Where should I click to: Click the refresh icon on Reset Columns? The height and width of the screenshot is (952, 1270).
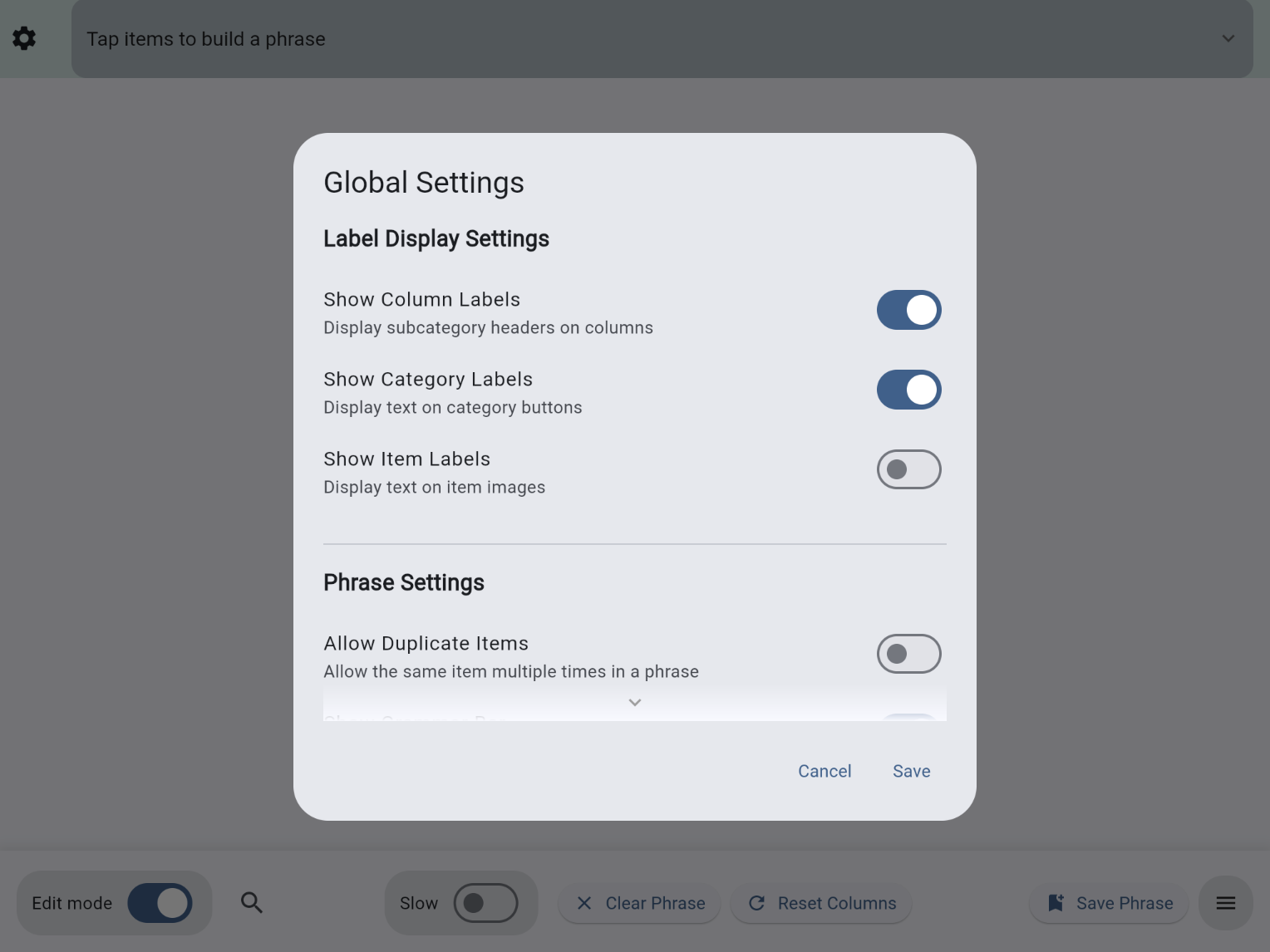tap(756, 903)
